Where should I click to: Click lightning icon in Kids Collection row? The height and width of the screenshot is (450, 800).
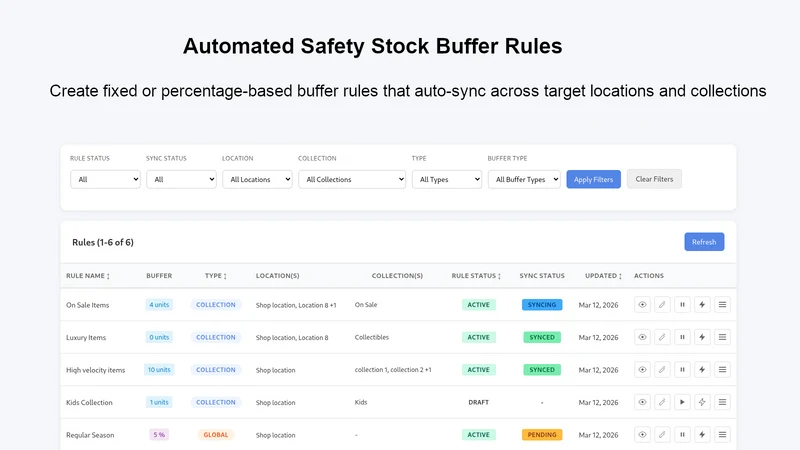pos(702,402)
